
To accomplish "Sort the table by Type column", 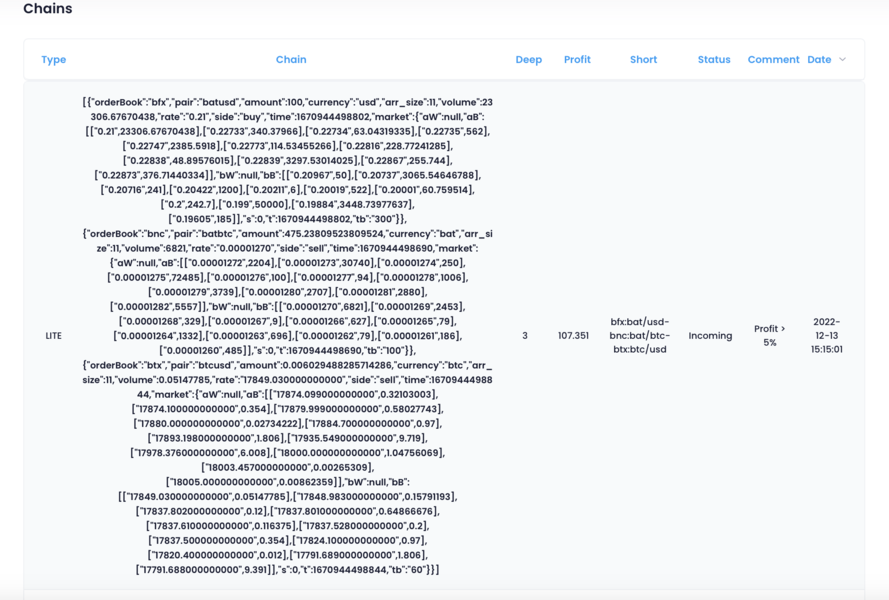I will [54, 60].
